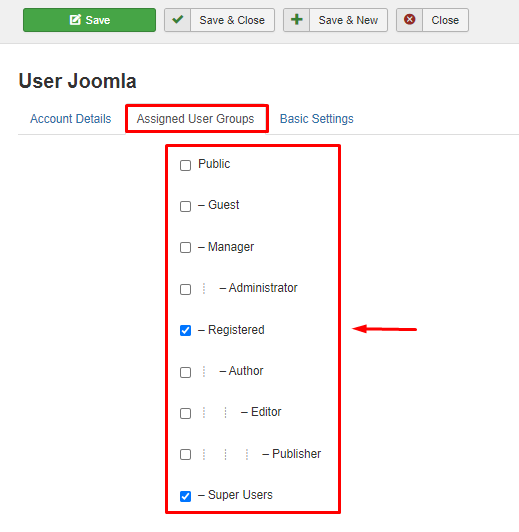This screenshot has width=519, height=532.
Task: Enable the Editor group checkbox
Action: [x=185, y=413]
